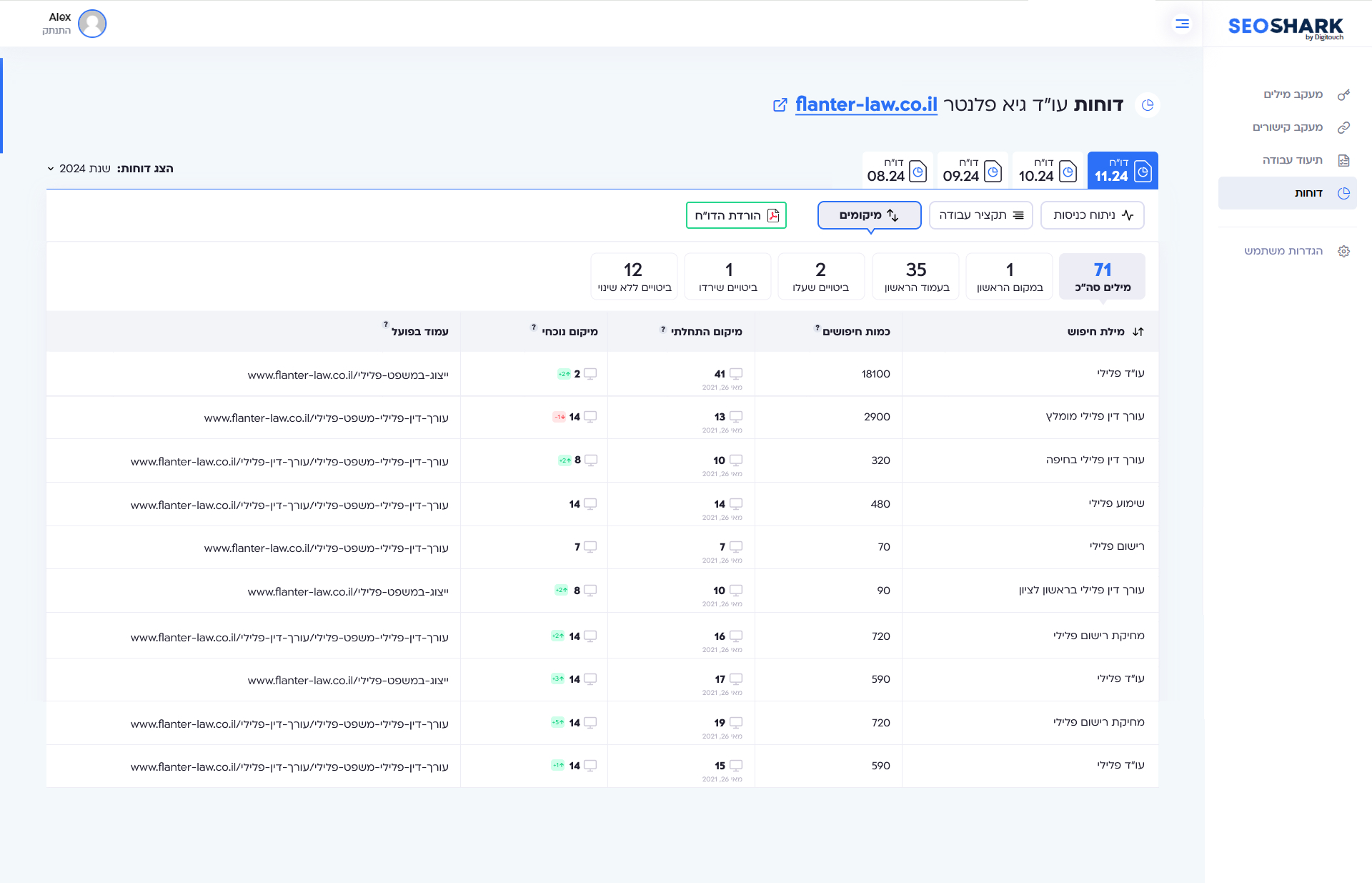Click help mark on מיקום התחלתי column

(663, 329)
